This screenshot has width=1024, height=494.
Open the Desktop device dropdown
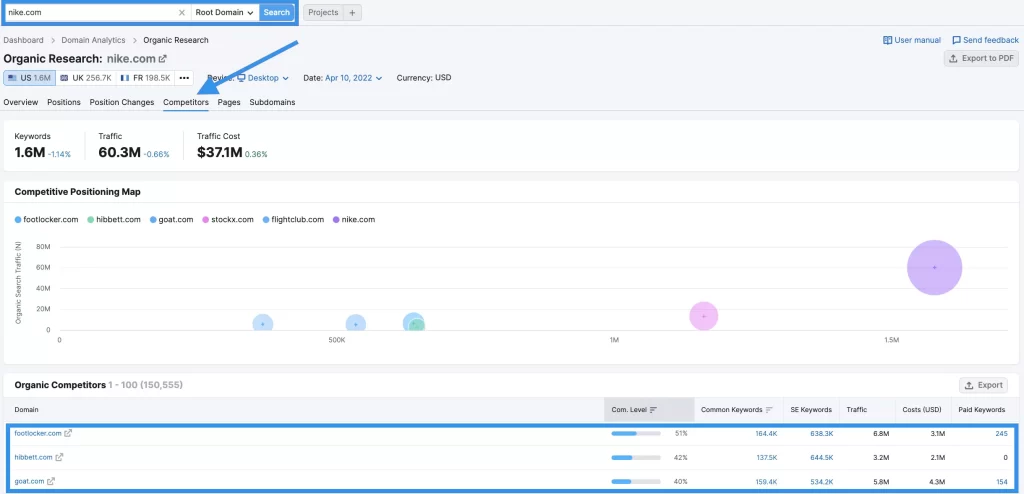pyautogui.click(x=263, y=78)
